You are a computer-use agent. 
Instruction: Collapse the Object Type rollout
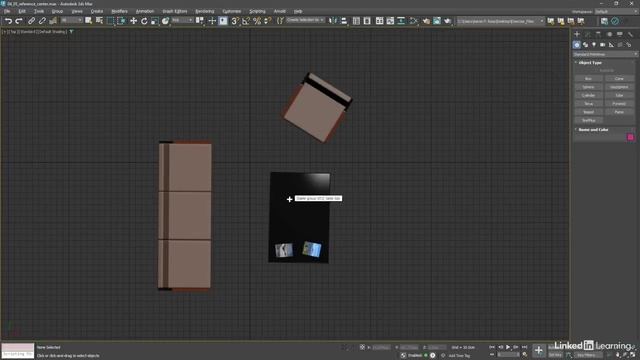pyautogui.click(x=590, y=62)
